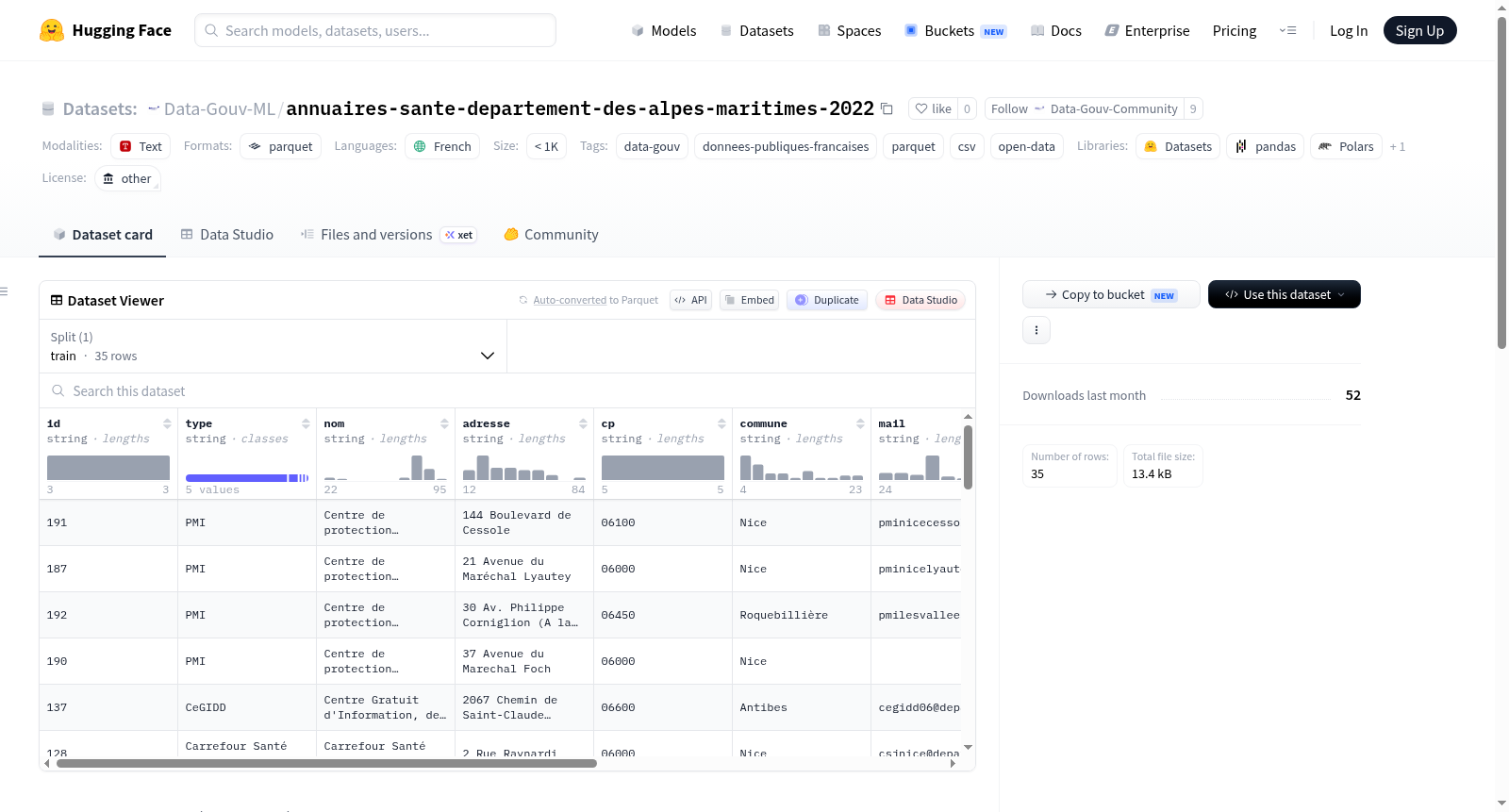Open Data Studio from viewer header
This screenshot has height=812, width=1509.
point(920,300)
